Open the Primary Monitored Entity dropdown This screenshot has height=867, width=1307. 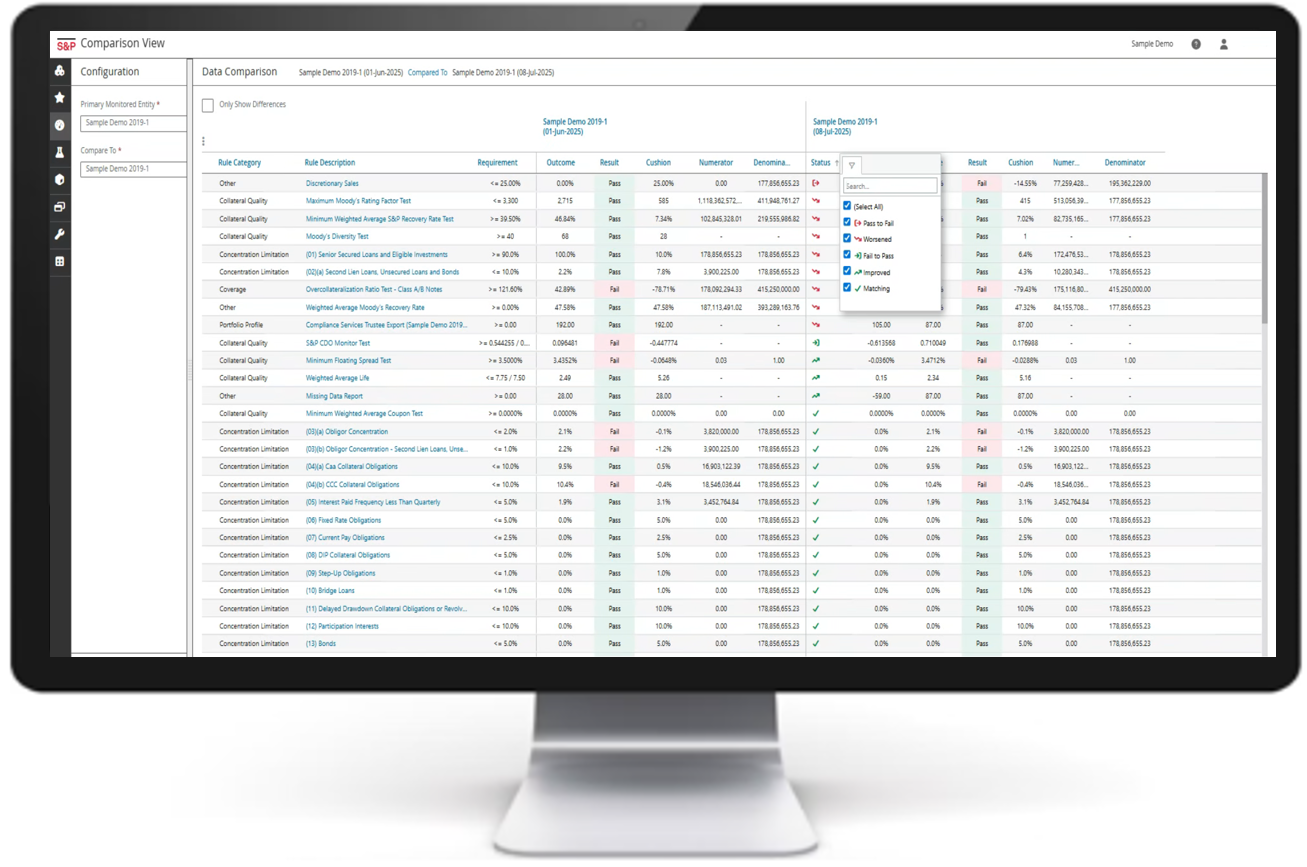point(133,123)
